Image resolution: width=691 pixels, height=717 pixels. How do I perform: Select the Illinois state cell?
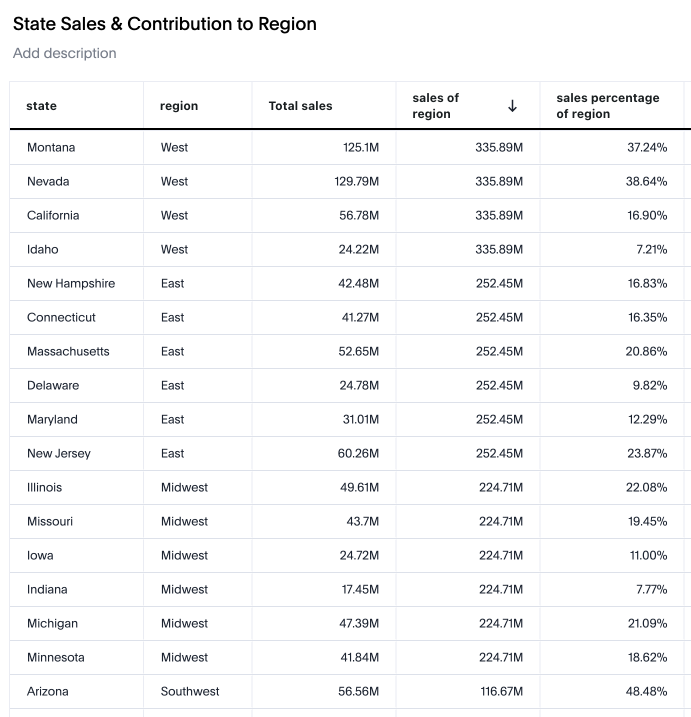coord(44,488)
